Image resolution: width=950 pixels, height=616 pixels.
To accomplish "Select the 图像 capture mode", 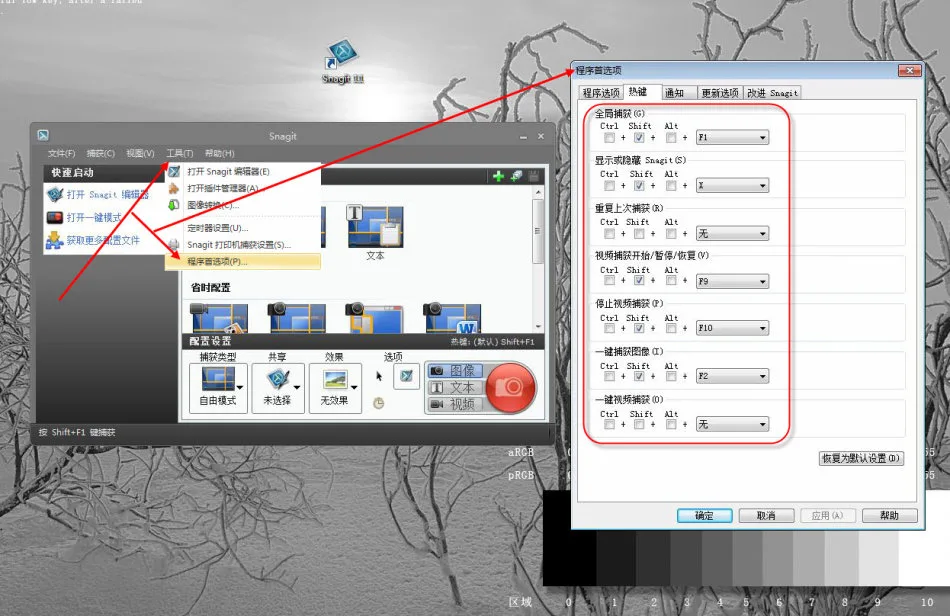I will 456,370.
